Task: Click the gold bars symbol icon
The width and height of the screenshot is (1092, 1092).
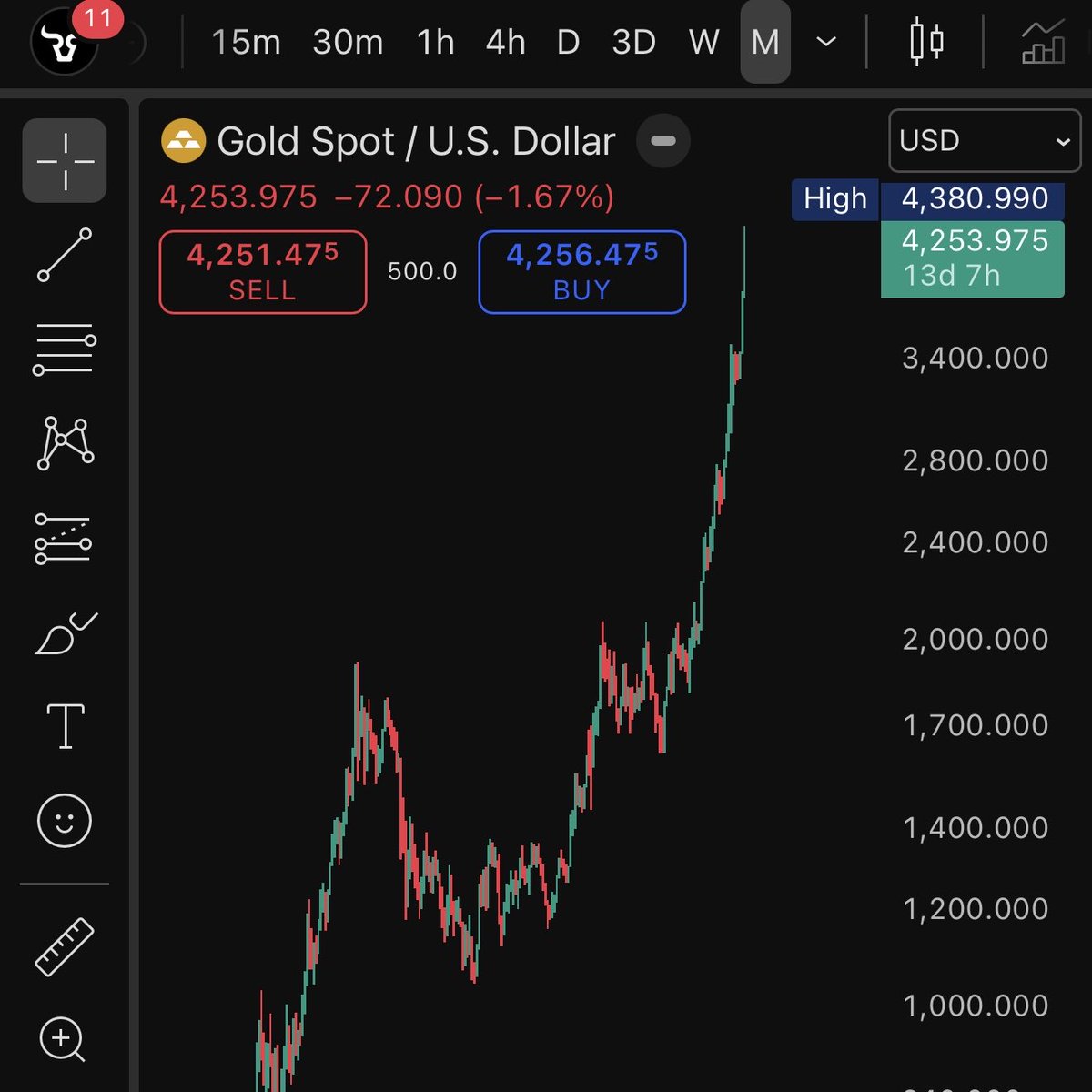Action: tap(183, 141)
